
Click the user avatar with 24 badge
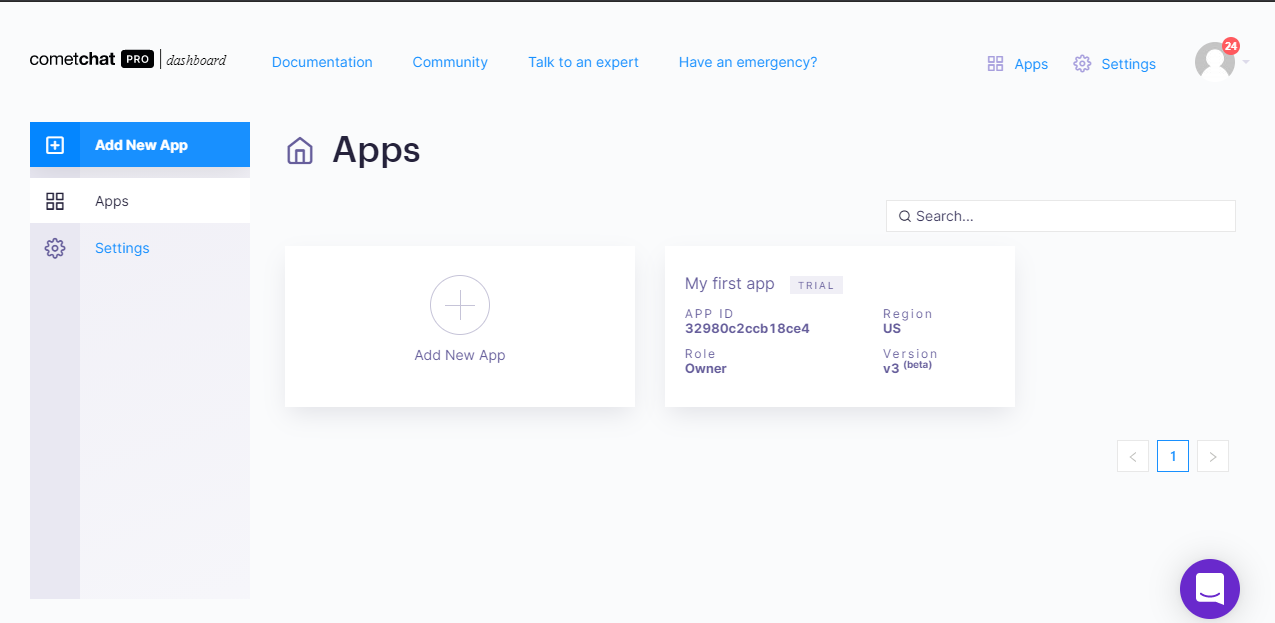coord(1215,62)
